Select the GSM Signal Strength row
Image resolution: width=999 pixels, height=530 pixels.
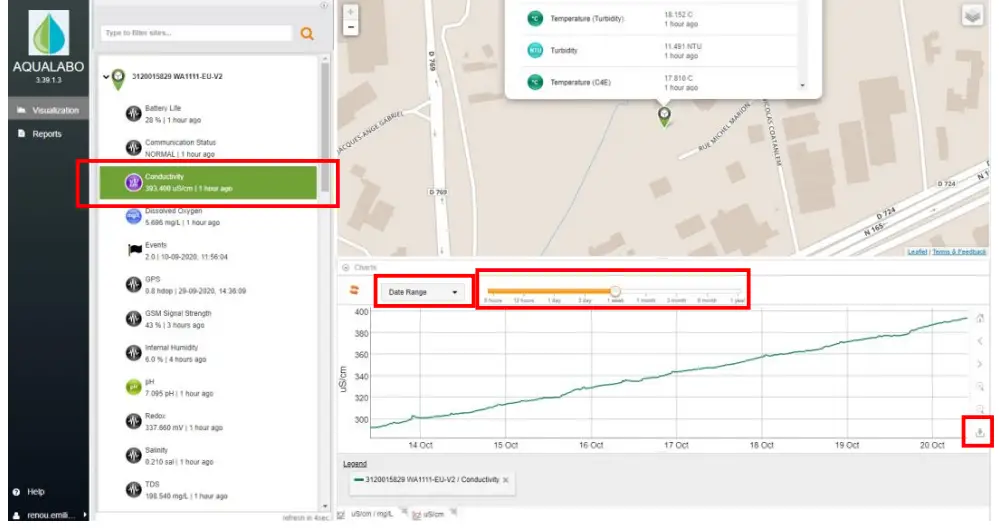208,319
